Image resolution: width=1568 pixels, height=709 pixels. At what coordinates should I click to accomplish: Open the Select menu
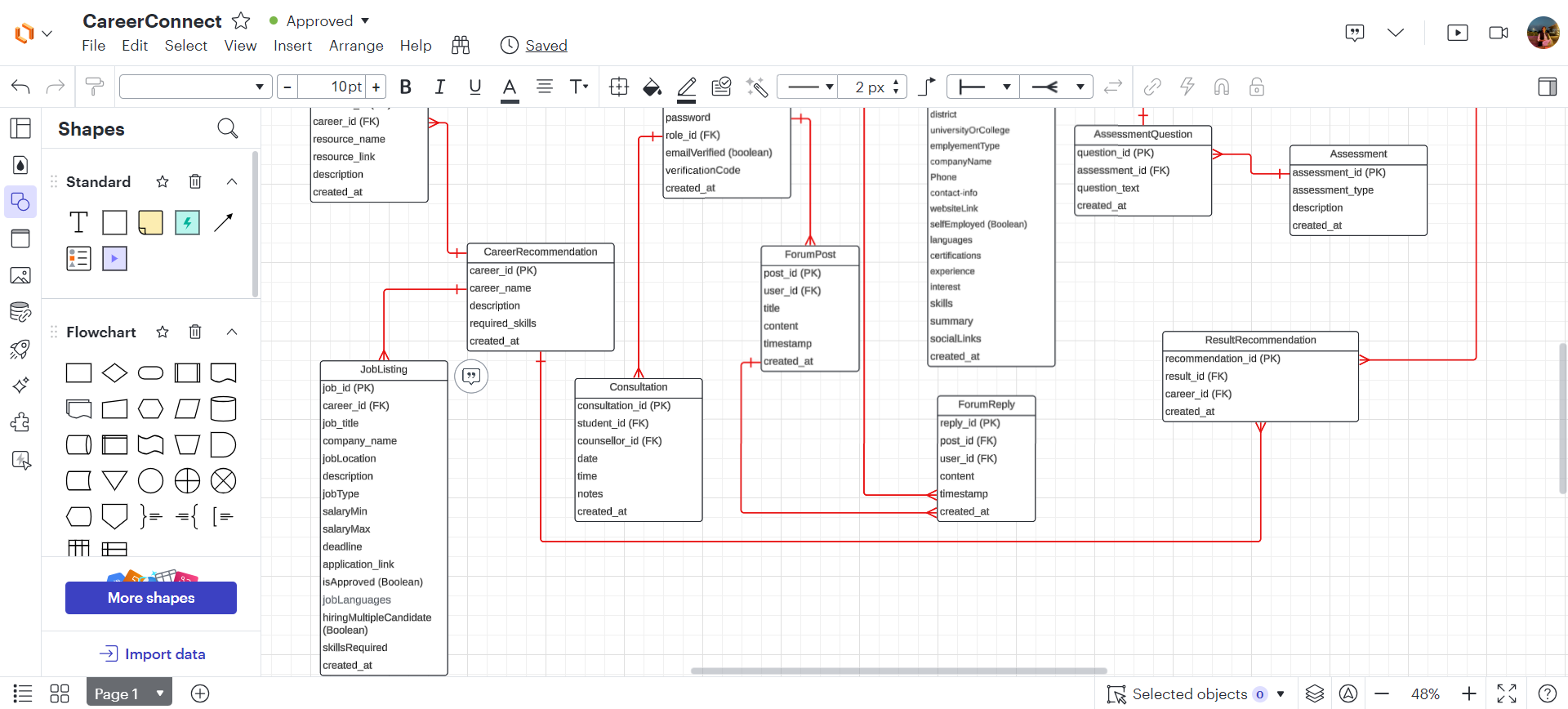point(186,46)
